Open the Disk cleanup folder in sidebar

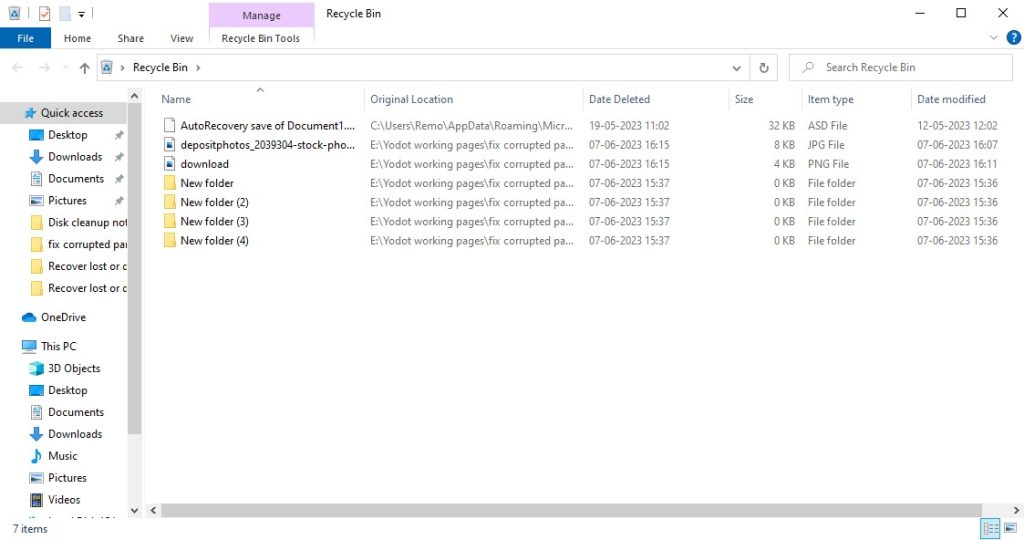click(87, 223)
